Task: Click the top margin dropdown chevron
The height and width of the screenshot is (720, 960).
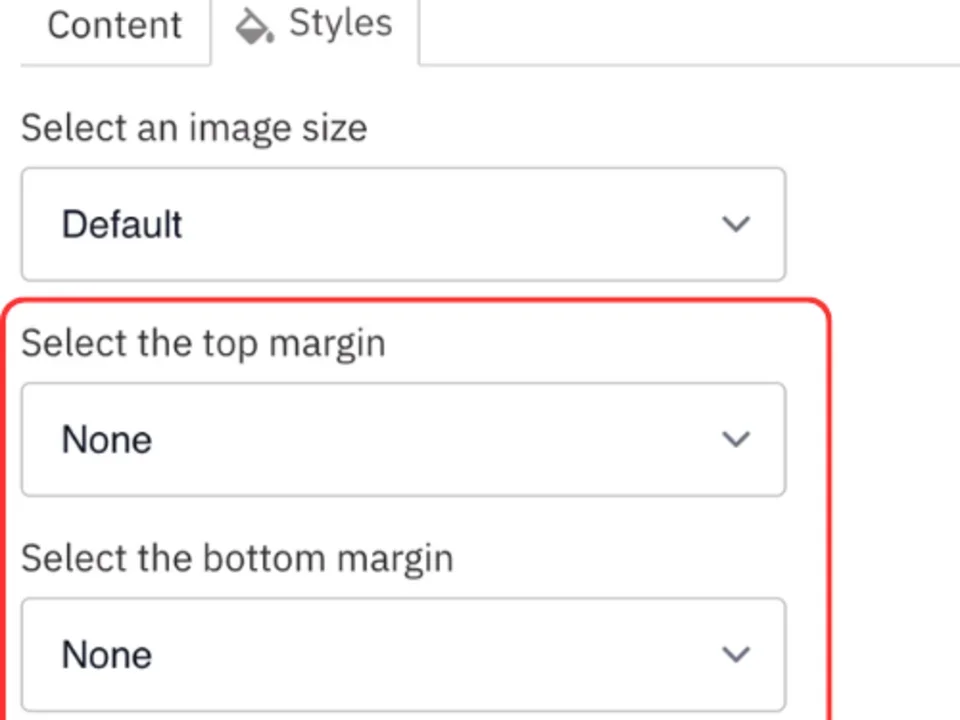Action: point(736,439)
